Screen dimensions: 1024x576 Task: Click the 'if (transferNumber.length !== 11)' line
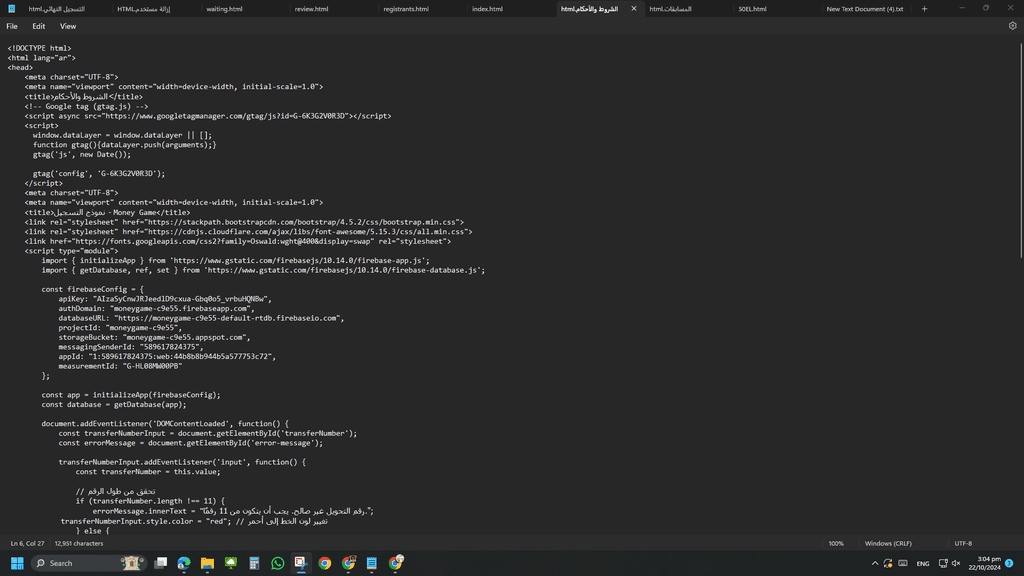150,501
